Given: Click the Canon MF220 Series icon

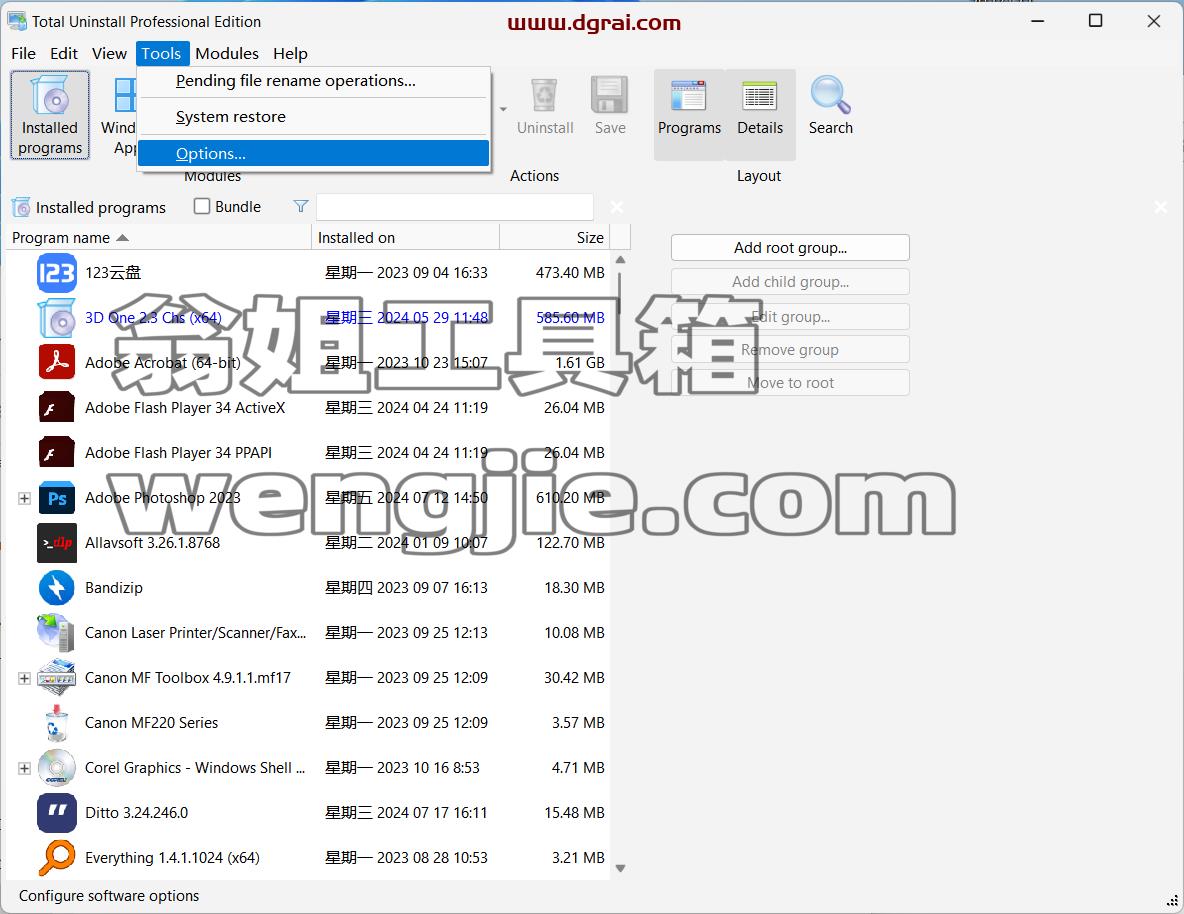Looking at the screenshot, I should tap(57, 723).
